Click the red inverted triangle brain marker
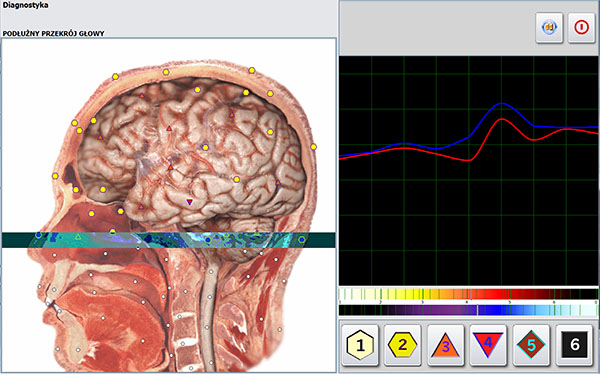 [x=189, y=202]
